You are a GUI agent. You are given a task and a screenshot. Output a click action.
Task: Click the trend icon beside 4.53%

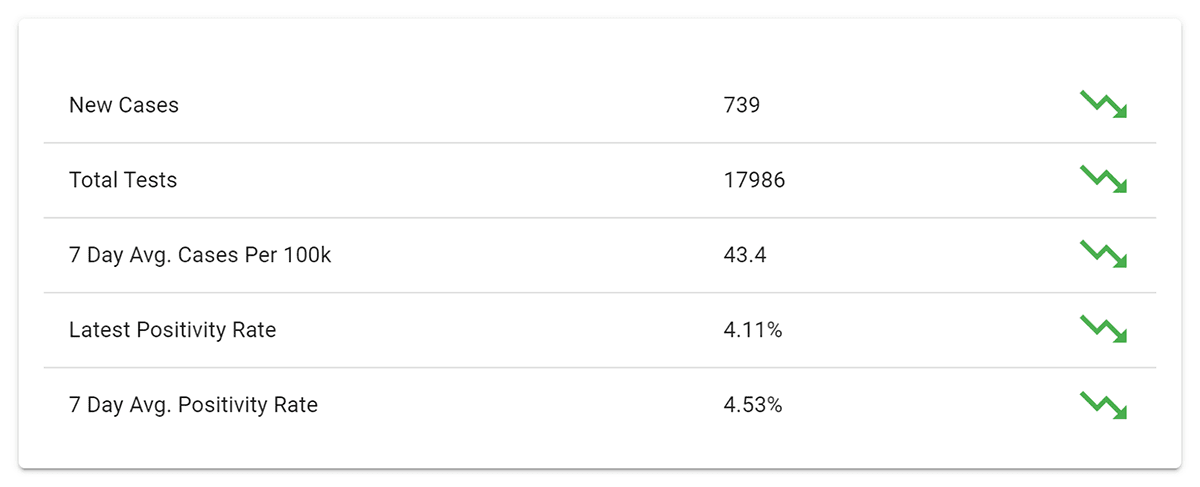(1103, 404)
